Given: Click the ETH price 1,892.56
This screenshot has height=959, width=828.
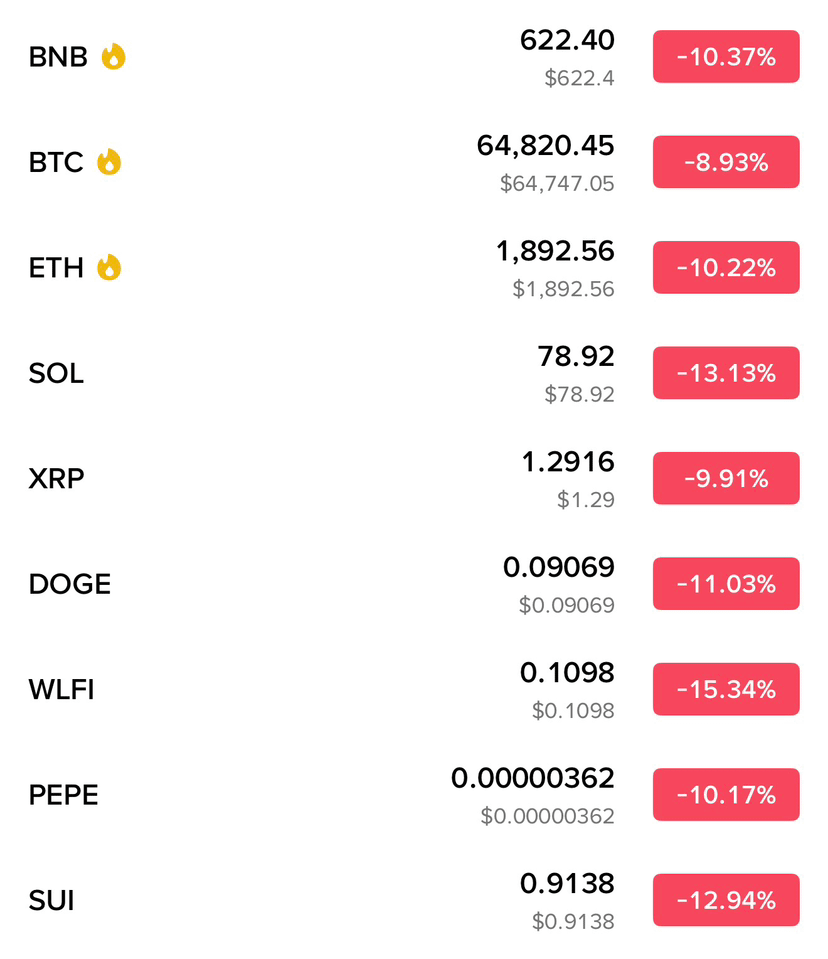Looking at the screenshot, I should [x=555, y=251].
